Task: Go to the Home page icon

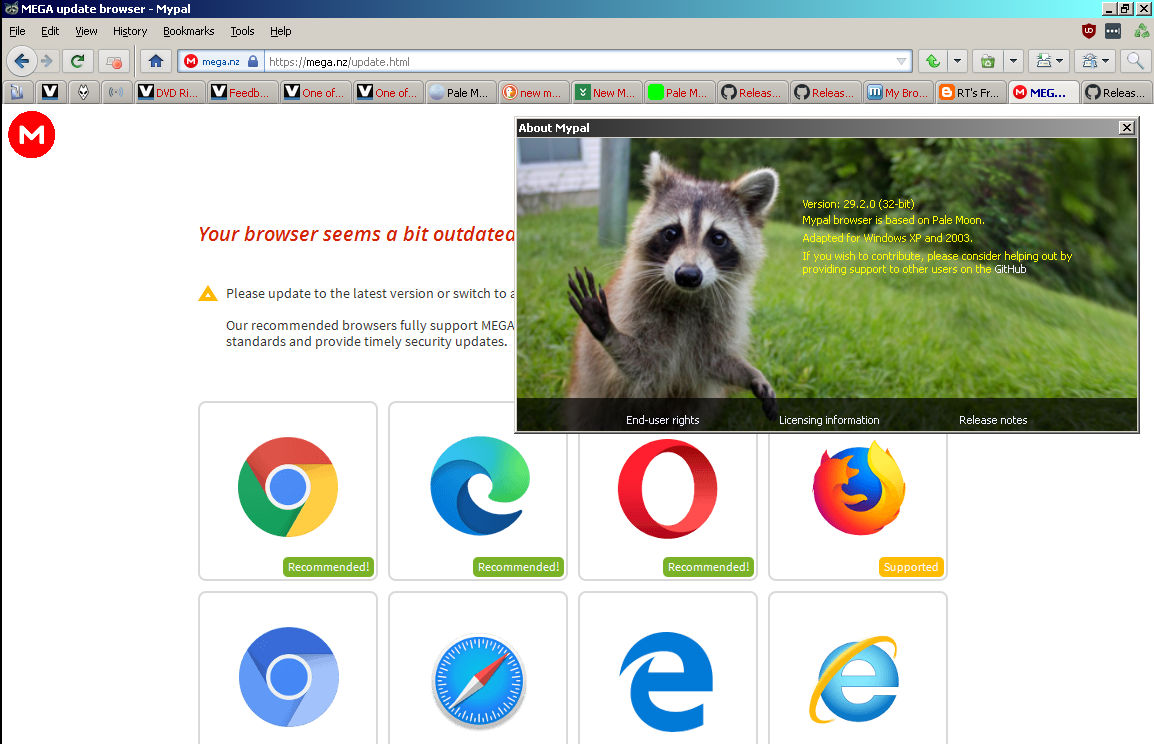Action: (156, 61)
